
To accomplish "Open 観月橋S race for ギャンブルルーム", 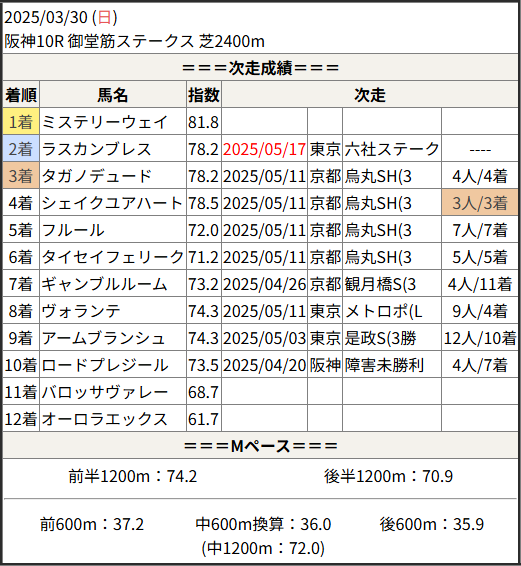I will [x=380, y=284].
